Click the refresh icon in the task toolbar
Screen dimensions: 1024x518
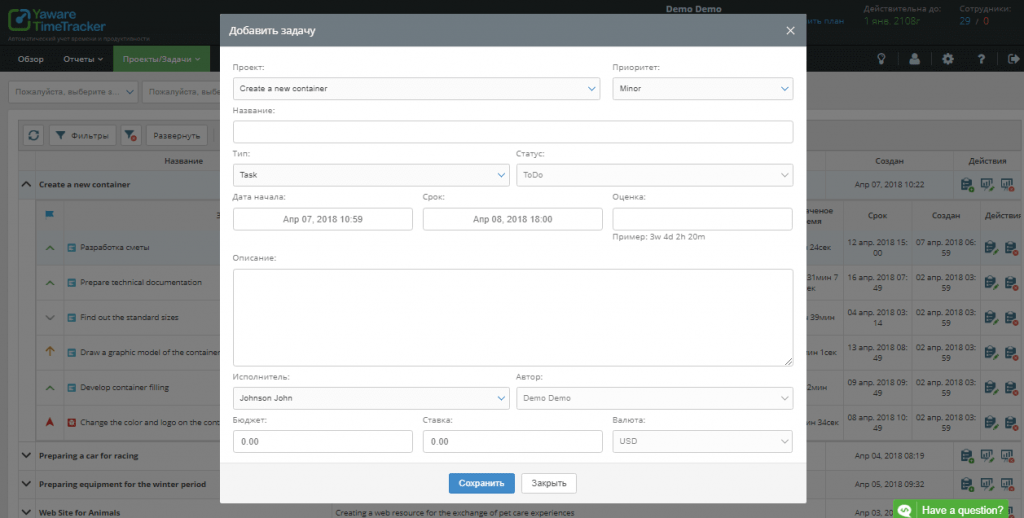(x=33, y=135)
